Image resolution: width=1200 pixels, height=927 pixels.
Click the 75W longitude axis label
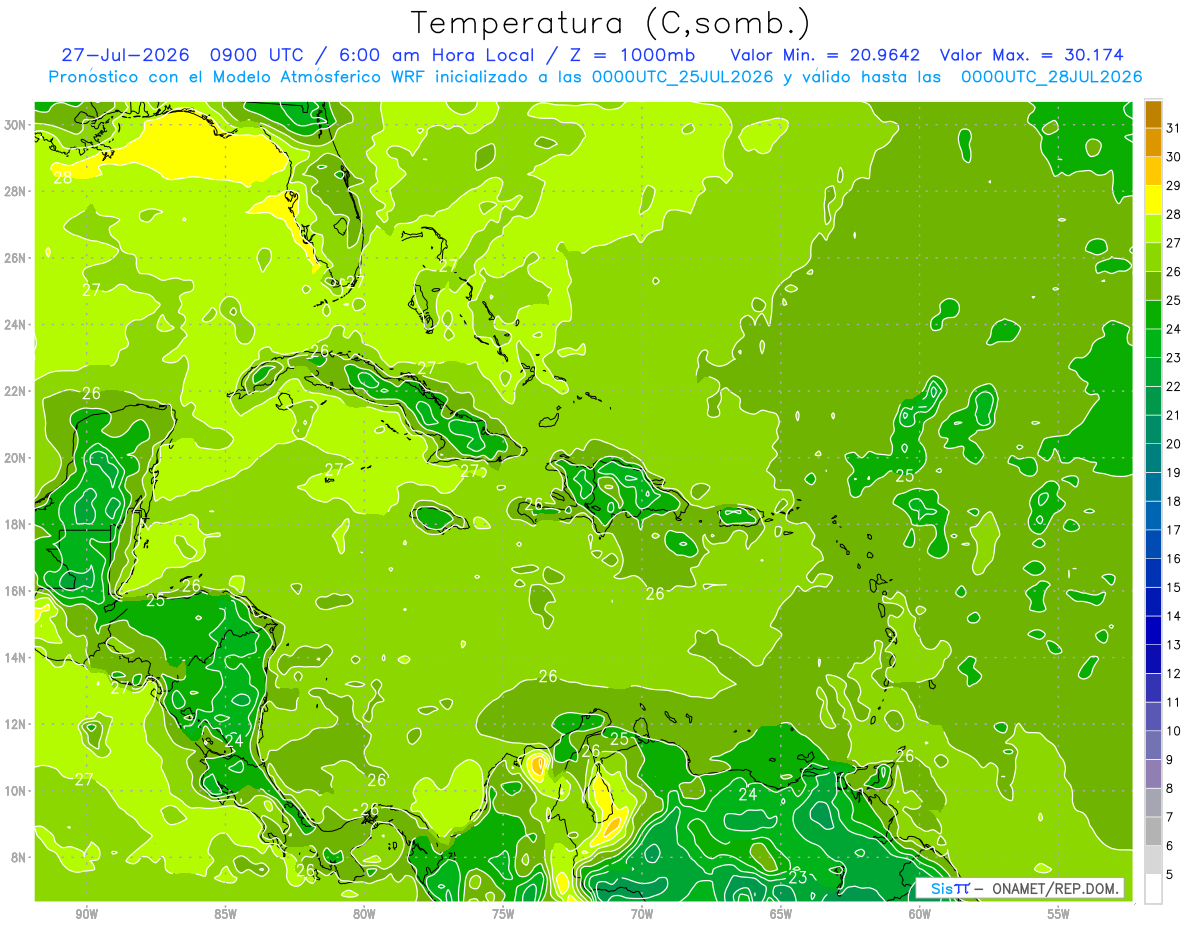pyautogui.click(x=503, y=914)
